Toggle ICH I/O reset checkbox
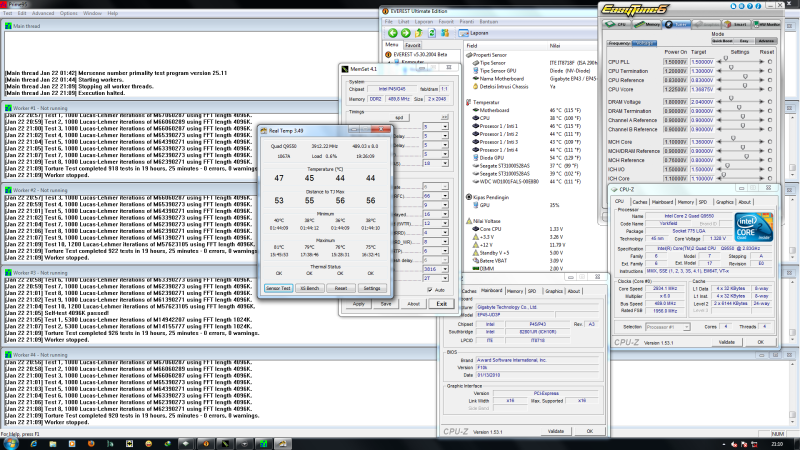This screenshot has height=450, width=800. click(x=769, y=169)
